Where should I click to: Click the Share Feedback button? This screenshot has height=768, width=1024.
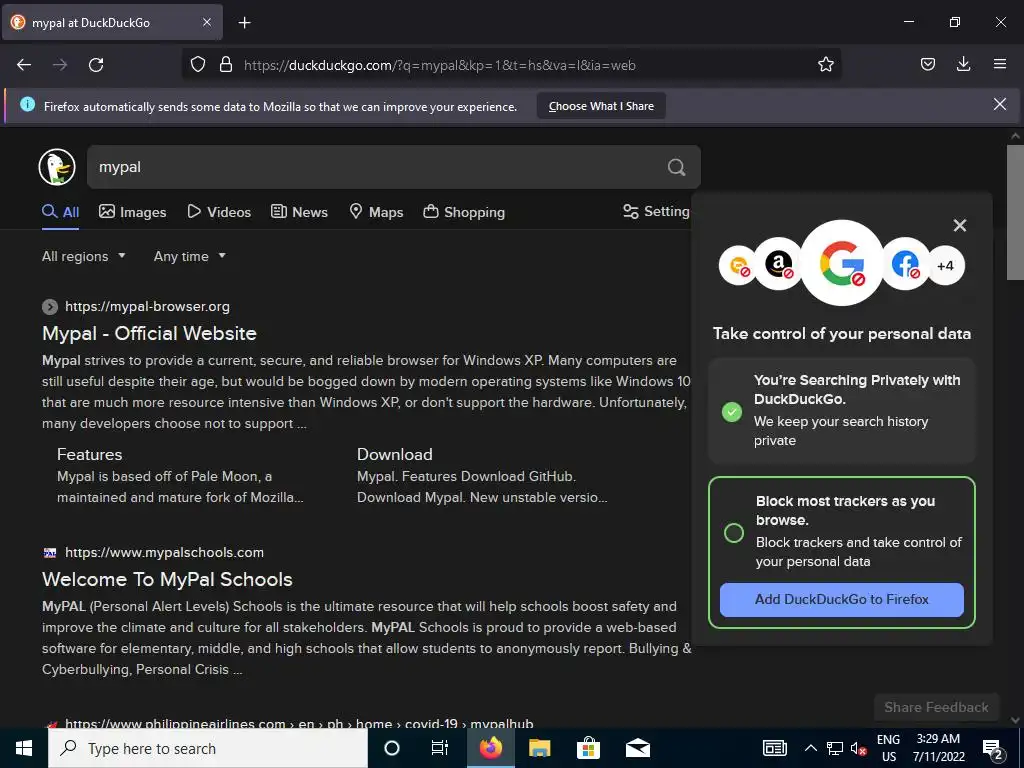[x=936, y=707]
